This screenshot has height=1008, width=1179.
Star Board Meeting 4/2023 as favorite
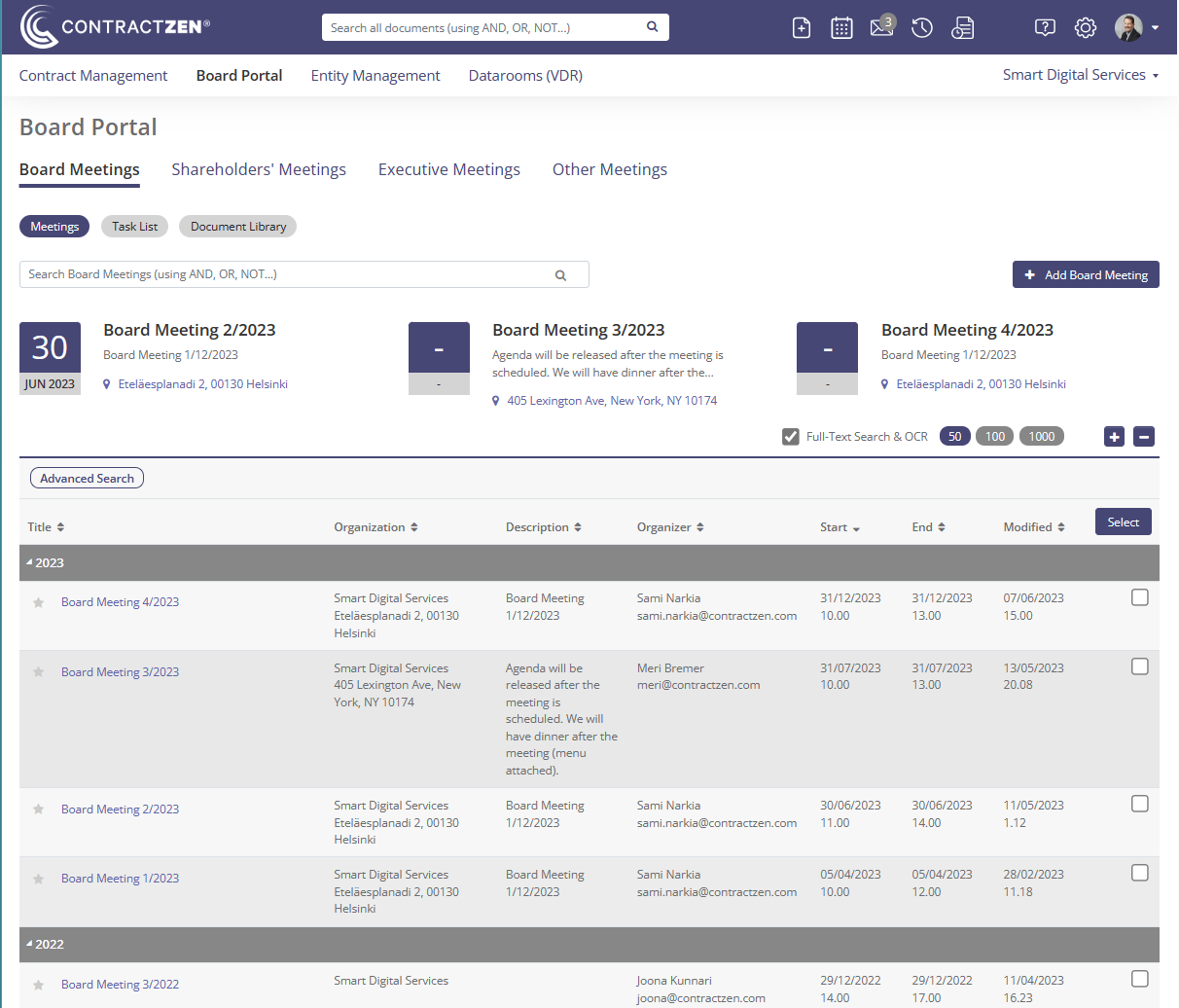tap(39, 603)
